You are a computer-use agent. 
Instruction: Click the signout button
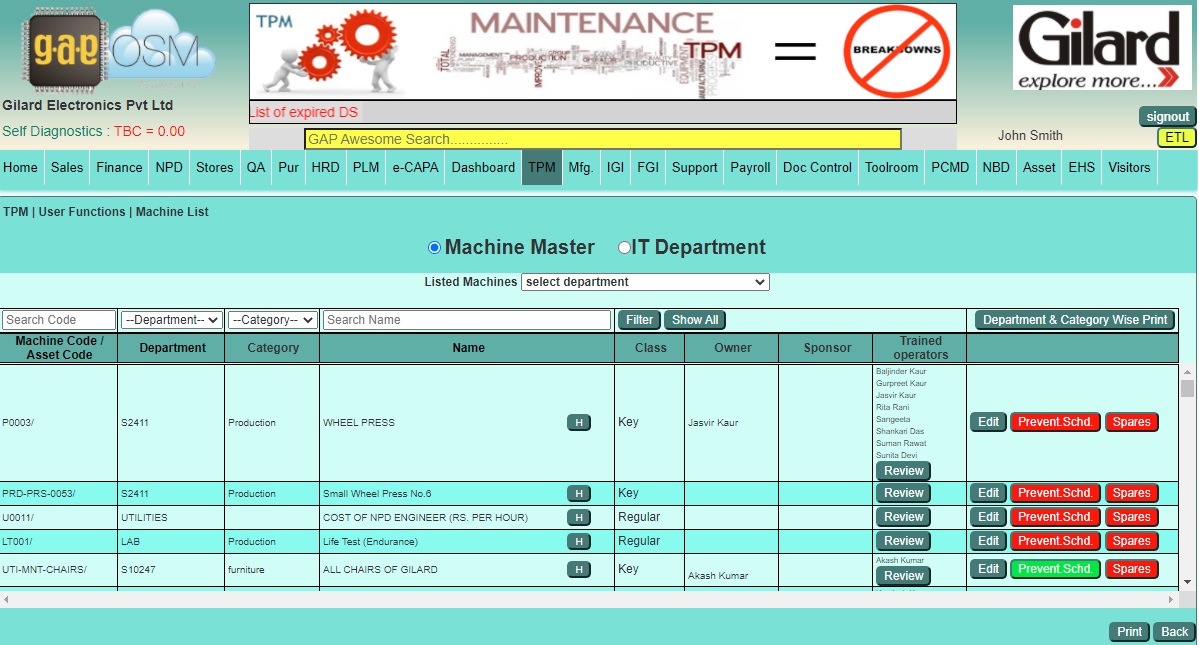(1167, 117)
